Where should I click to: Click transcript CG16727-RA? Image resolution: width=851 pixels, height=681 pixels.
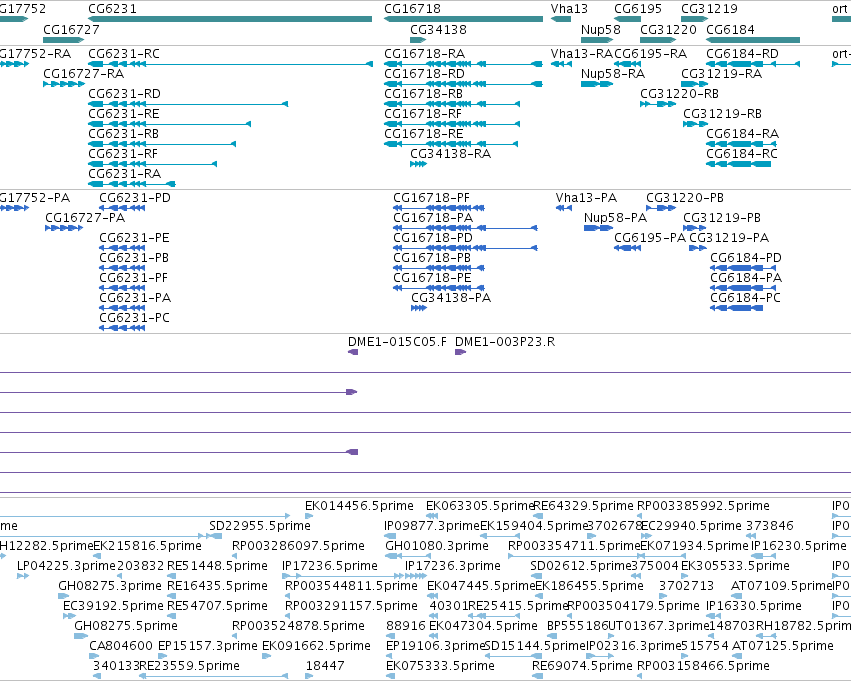(x=64, y=84)
